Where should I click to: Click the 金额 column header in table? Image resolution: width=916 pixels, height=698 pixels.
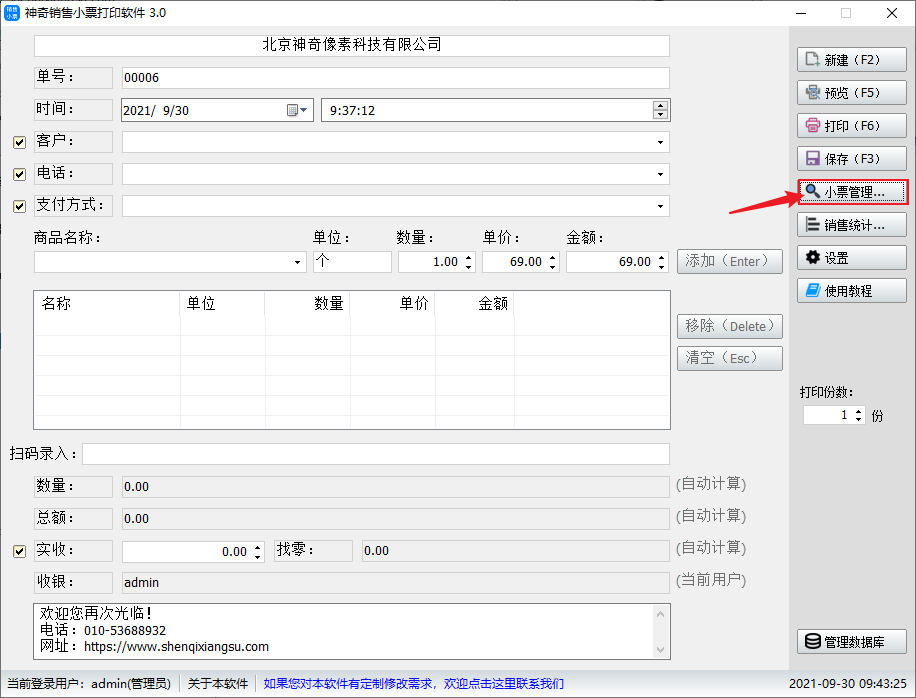click(474, 304)
